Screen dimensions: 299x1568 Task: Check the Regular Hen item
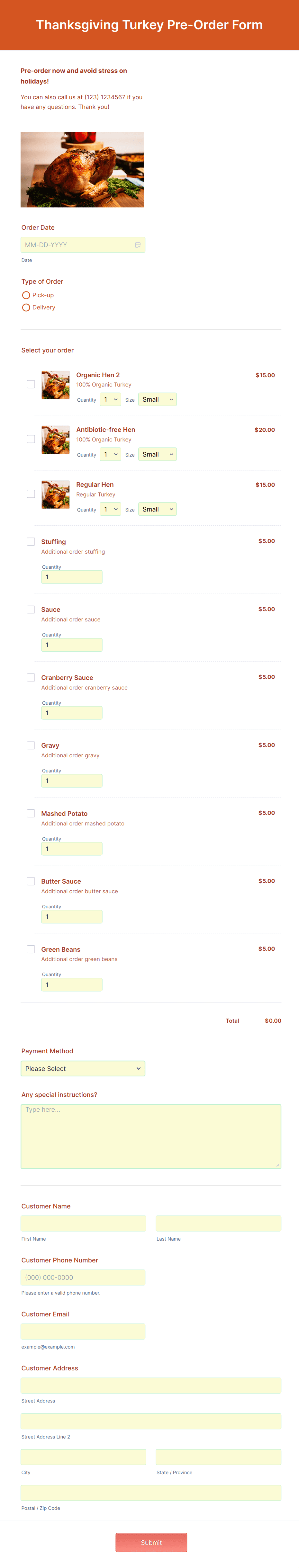click(x=31, y=494)
